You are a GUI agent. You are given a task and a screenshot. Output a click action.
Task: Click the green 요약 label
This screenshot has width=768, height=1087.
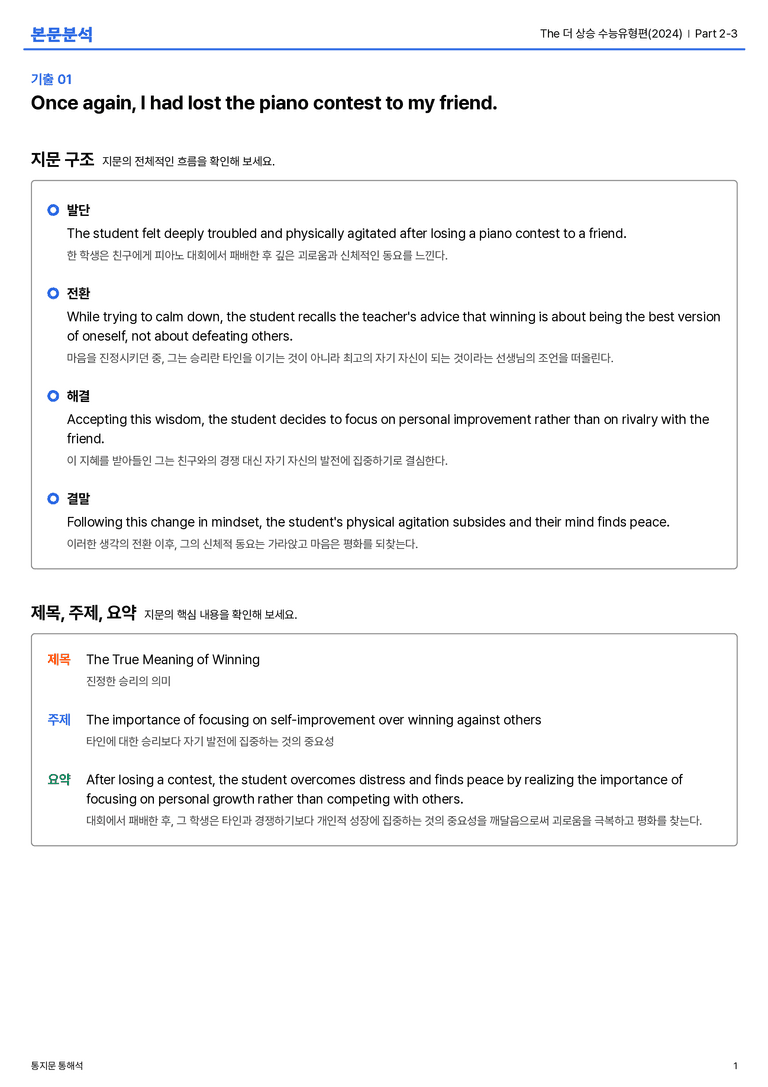pos(59,779)
